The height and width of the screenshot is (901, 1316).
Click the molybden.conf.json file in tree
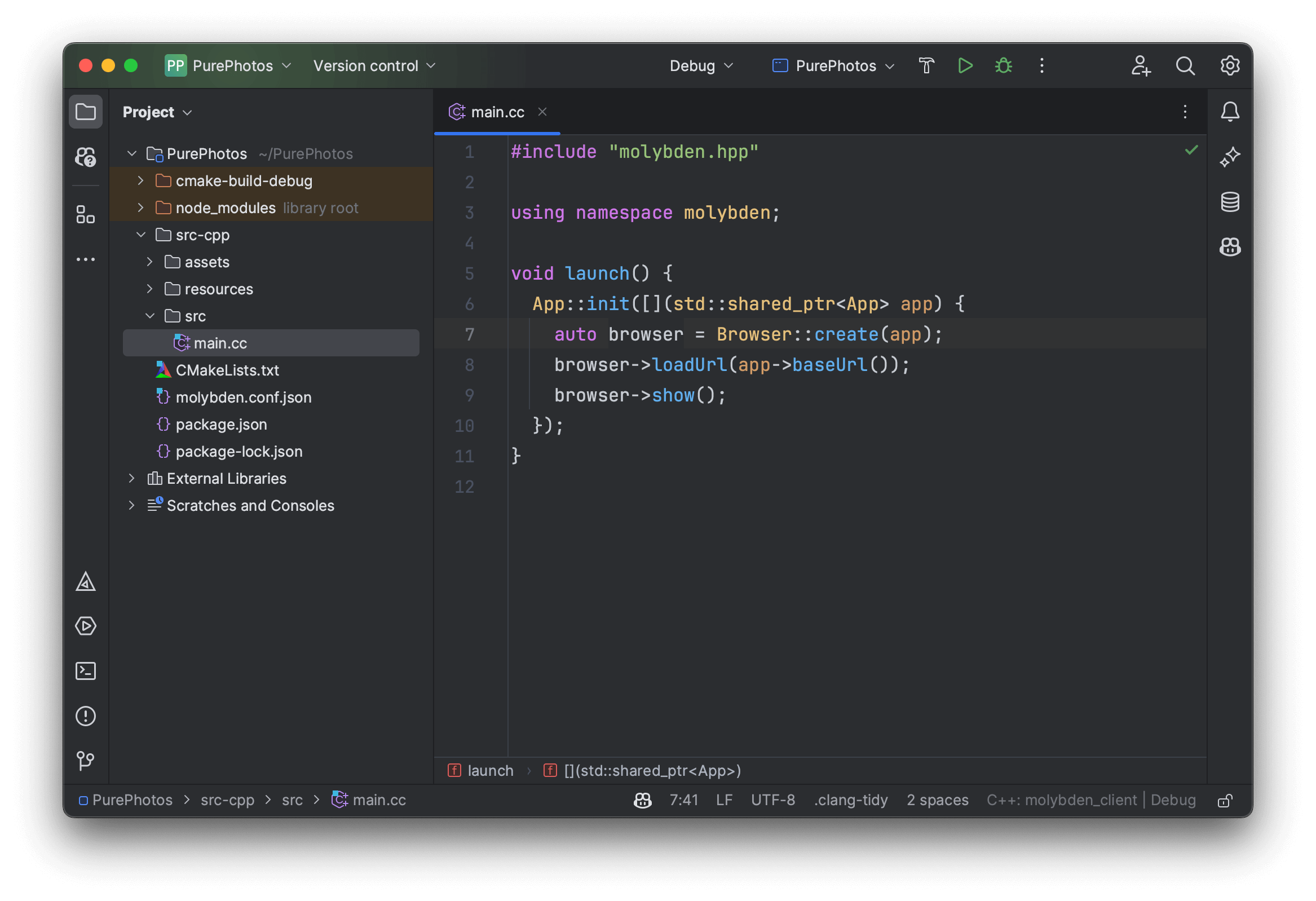[x=244, y=396]
